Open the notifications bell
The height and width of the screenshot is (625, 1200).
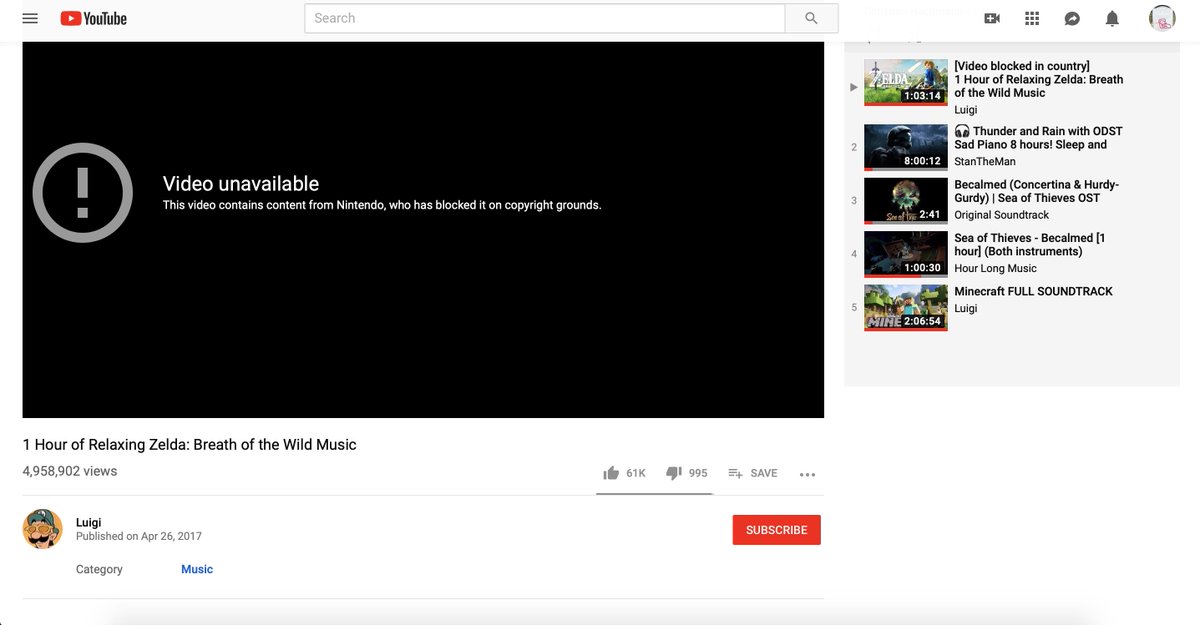click(x=1112, y=18)
